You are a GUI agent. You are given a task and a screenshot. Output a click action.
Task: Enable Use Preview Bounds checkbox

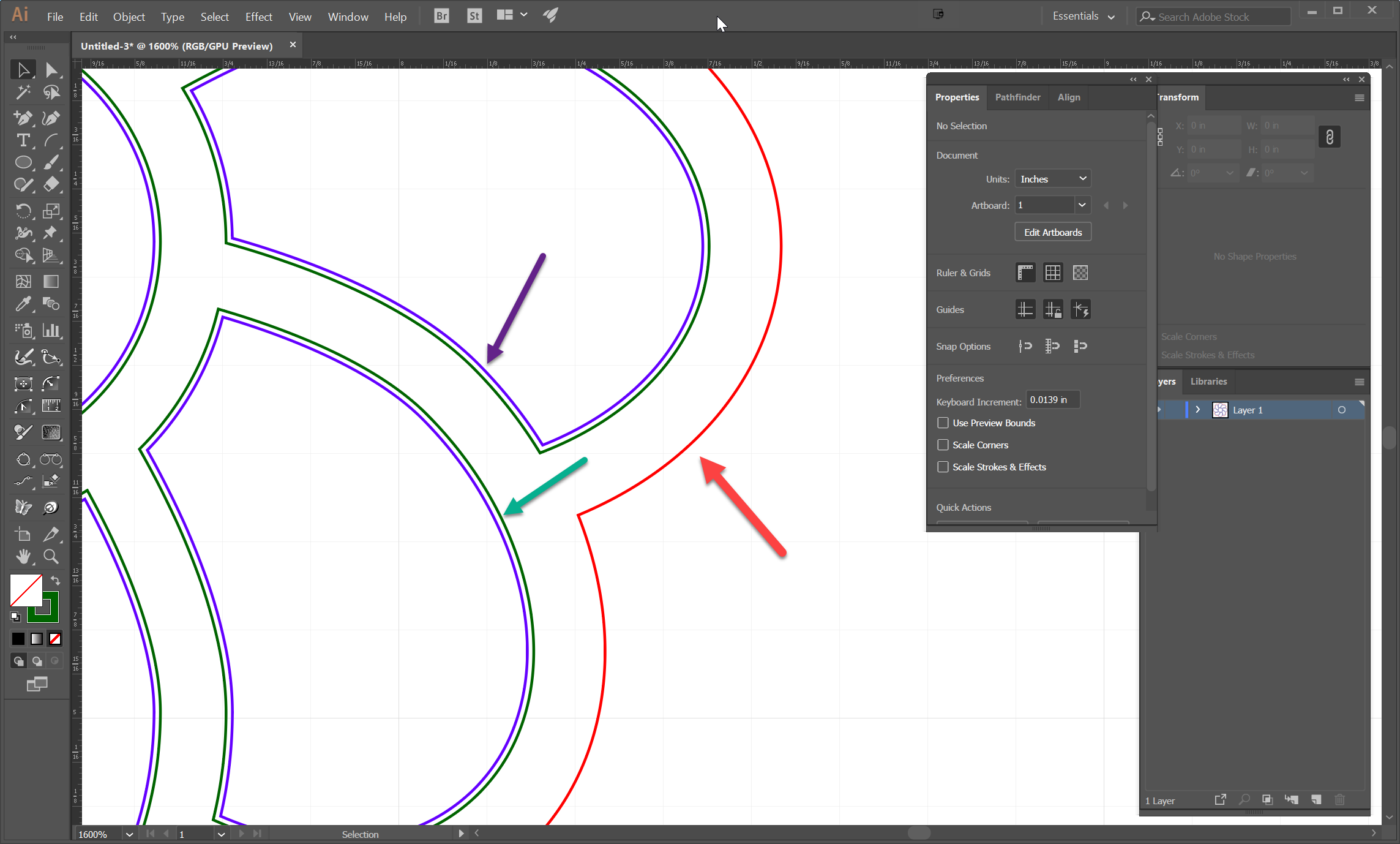[942, 422]
